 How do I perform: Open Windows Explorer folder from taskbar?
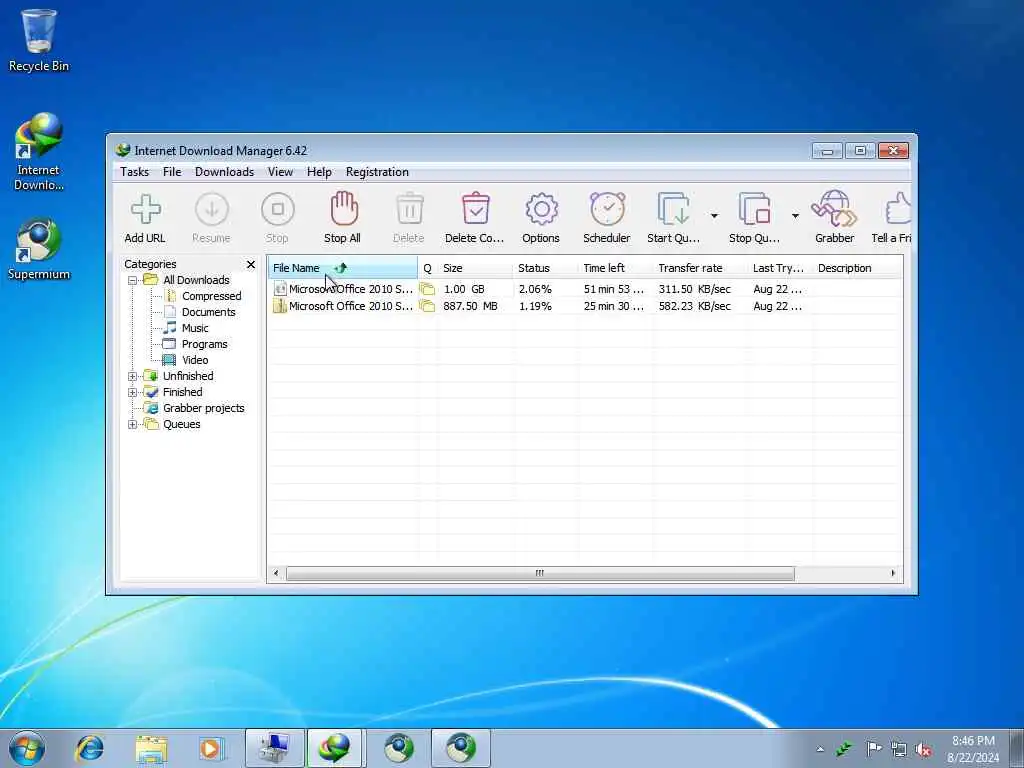pyautogui.click(x=151, y=748)
